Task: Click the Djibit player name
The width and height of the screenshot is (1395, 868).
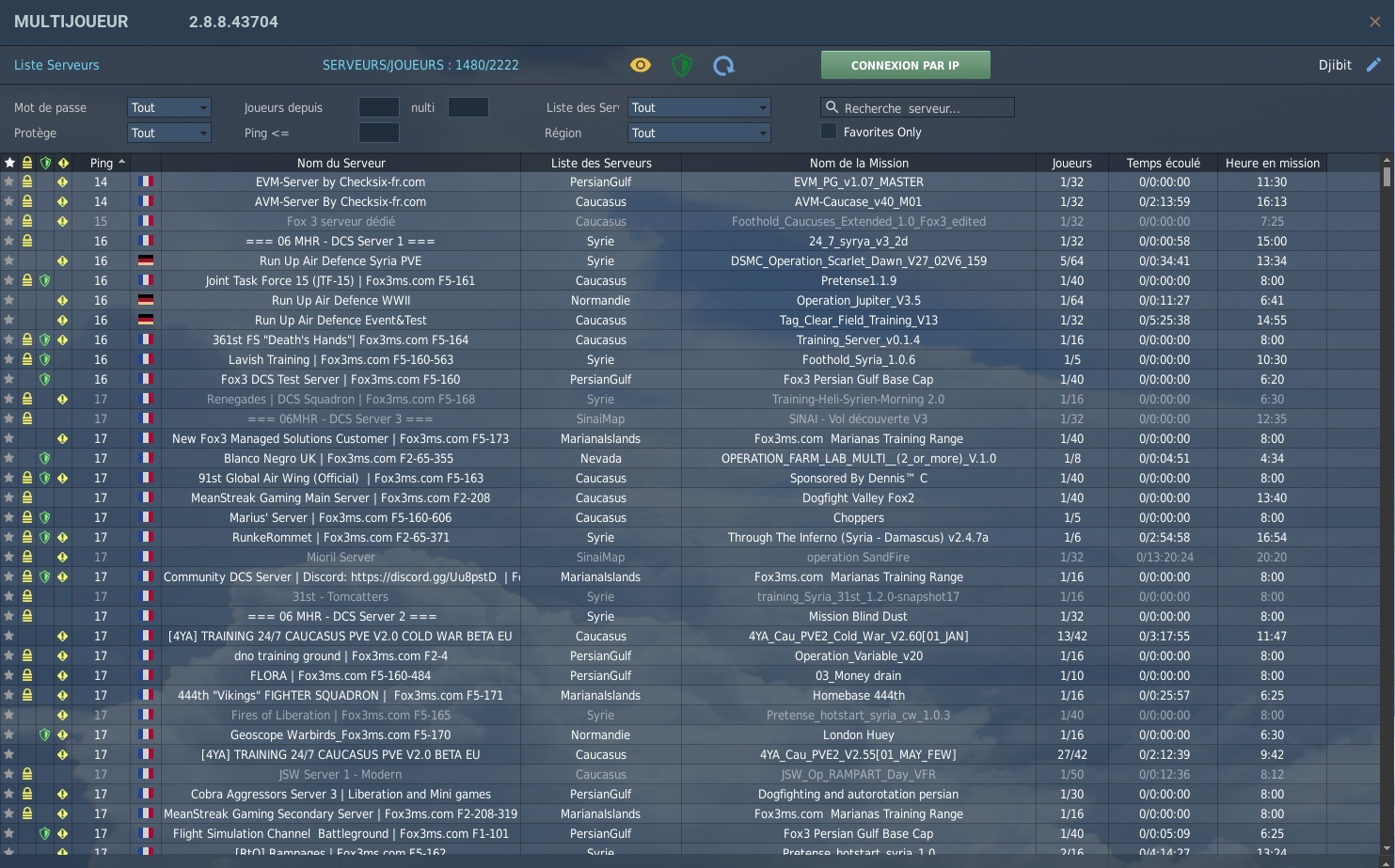Action: point(1335,65)
